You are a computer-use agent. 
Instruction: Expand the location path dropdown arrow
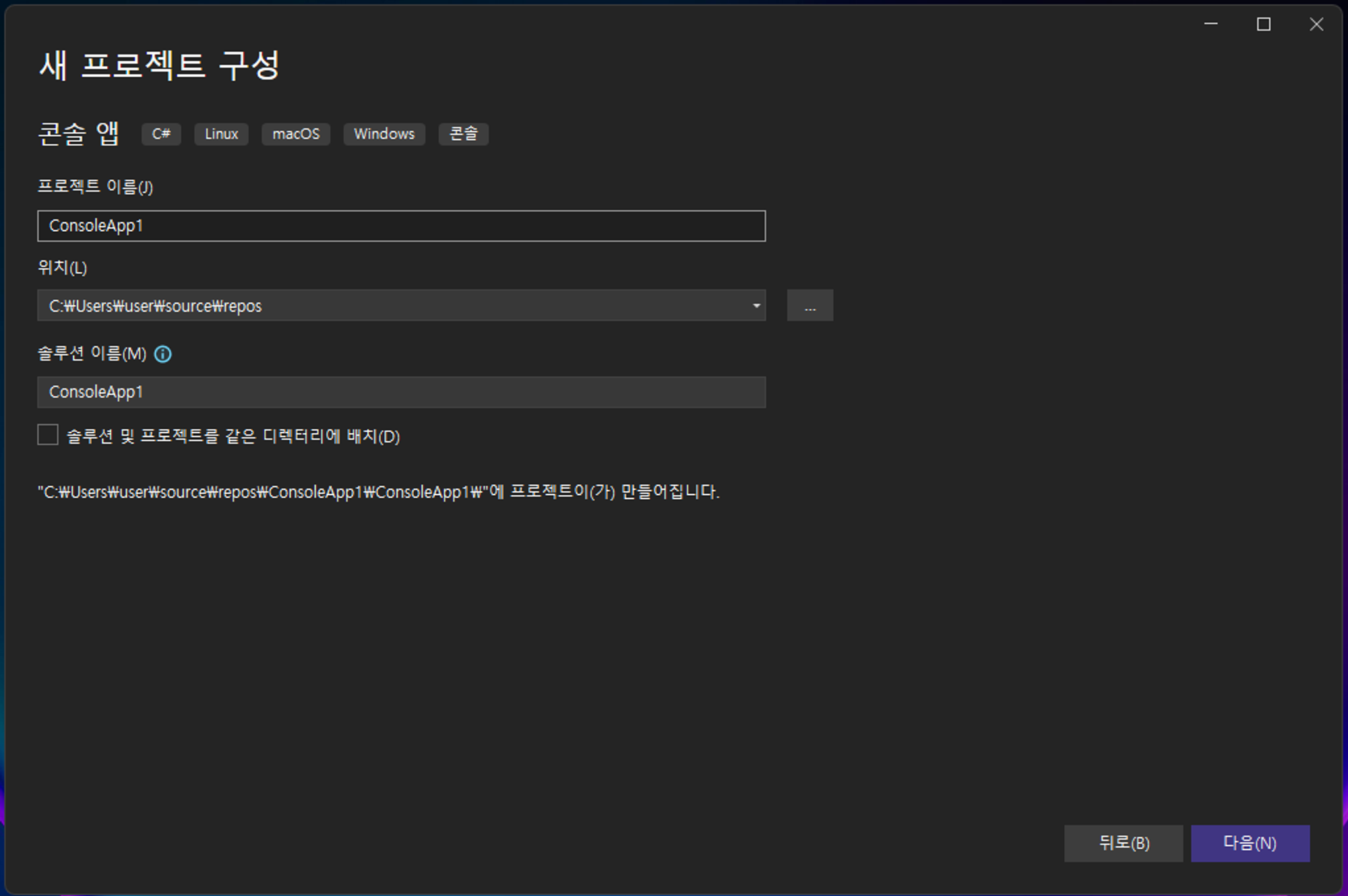pyautogui.click(x=756, y=306)
